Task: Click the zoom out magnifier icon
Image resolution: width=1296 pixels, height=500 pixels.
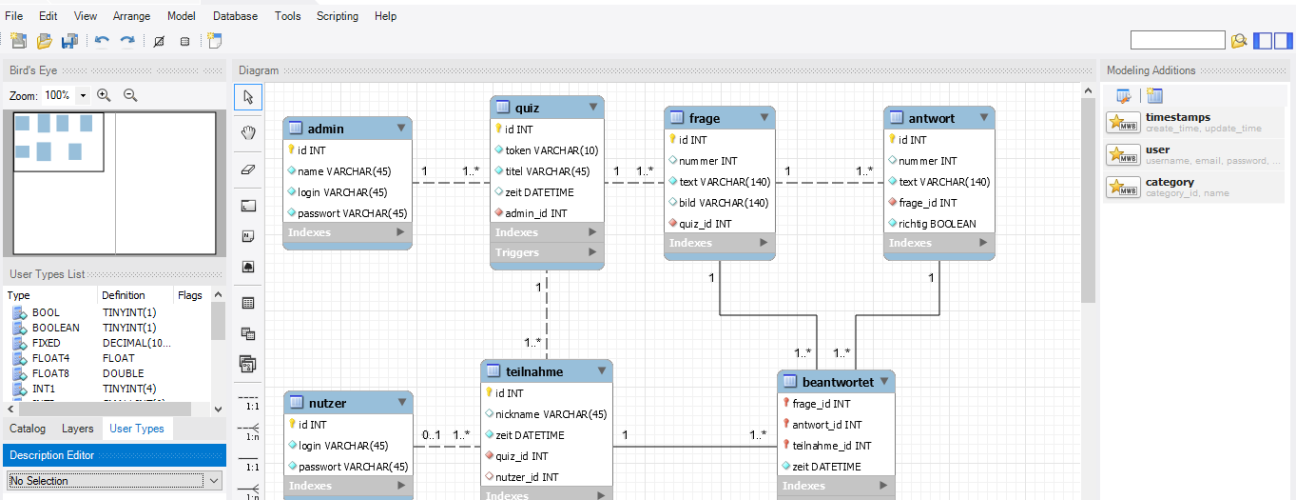Action: (x=130, y=95)
